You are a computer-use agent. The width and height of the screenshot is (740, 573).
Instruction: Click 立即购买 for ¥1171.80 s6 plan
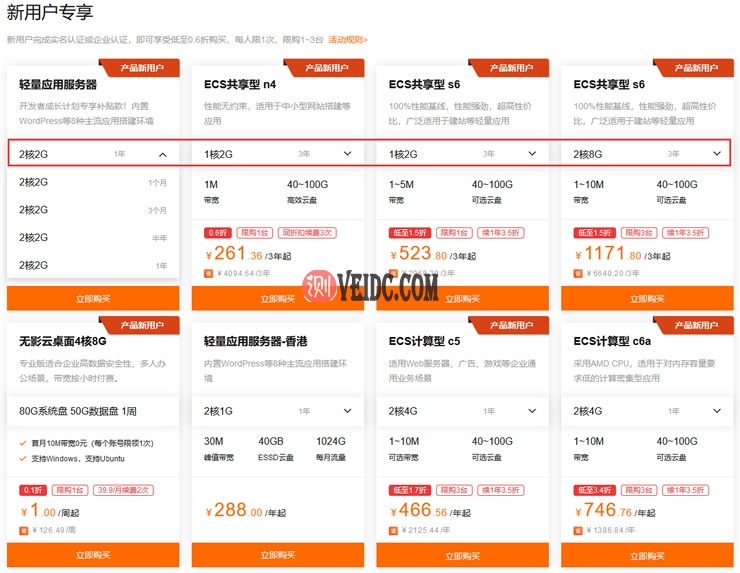point(647,298)
